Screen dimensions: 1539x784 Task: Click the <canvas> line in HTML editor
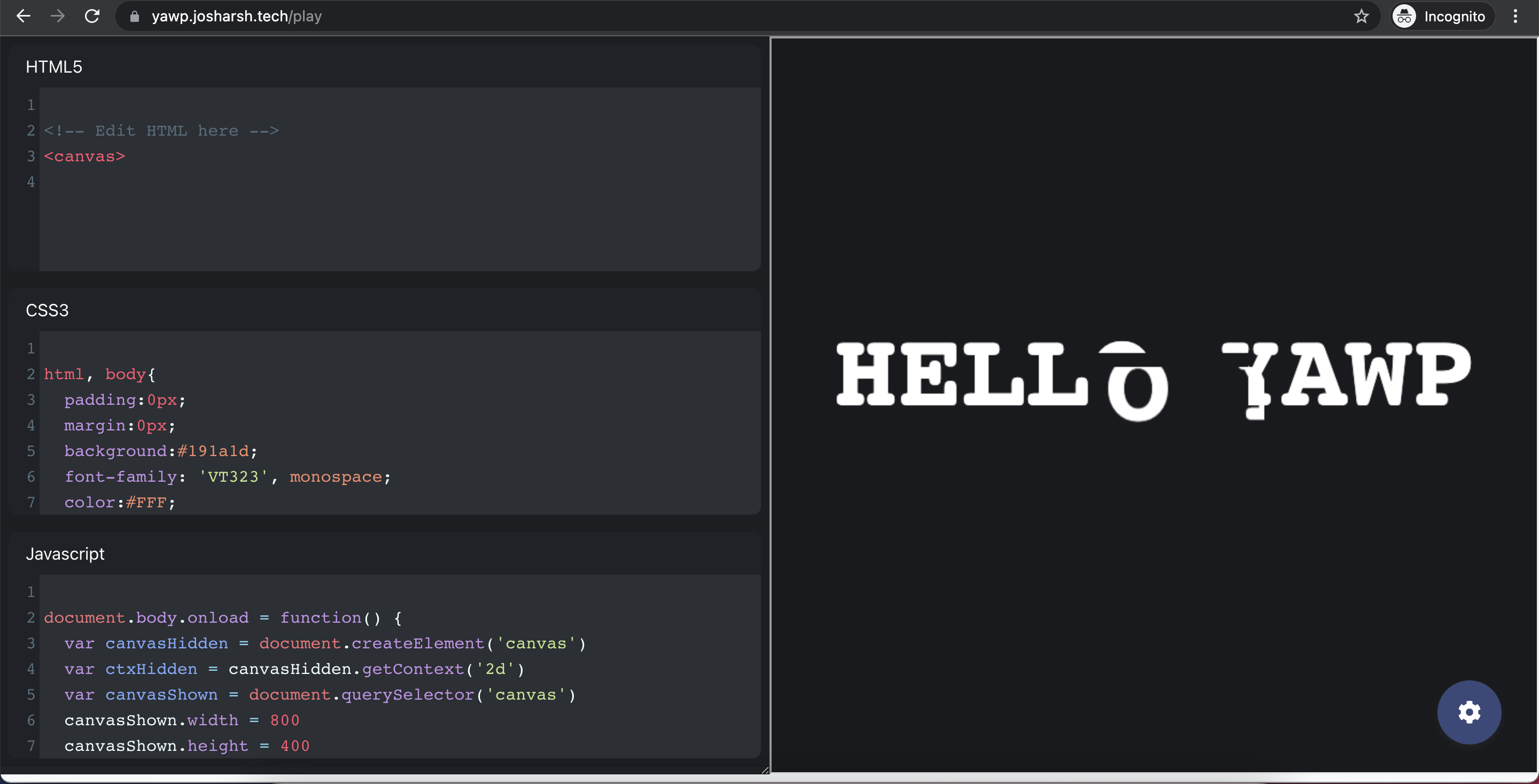pos(85,156)
